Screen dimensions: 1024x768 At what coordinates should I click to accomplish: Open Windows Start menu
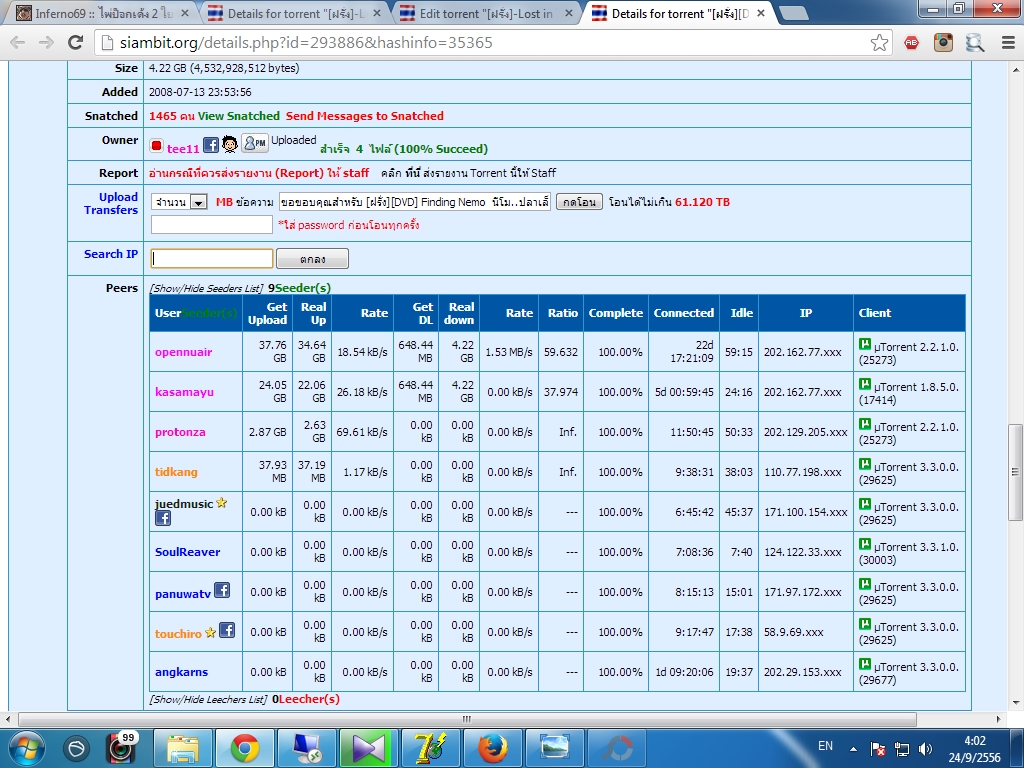27,748
